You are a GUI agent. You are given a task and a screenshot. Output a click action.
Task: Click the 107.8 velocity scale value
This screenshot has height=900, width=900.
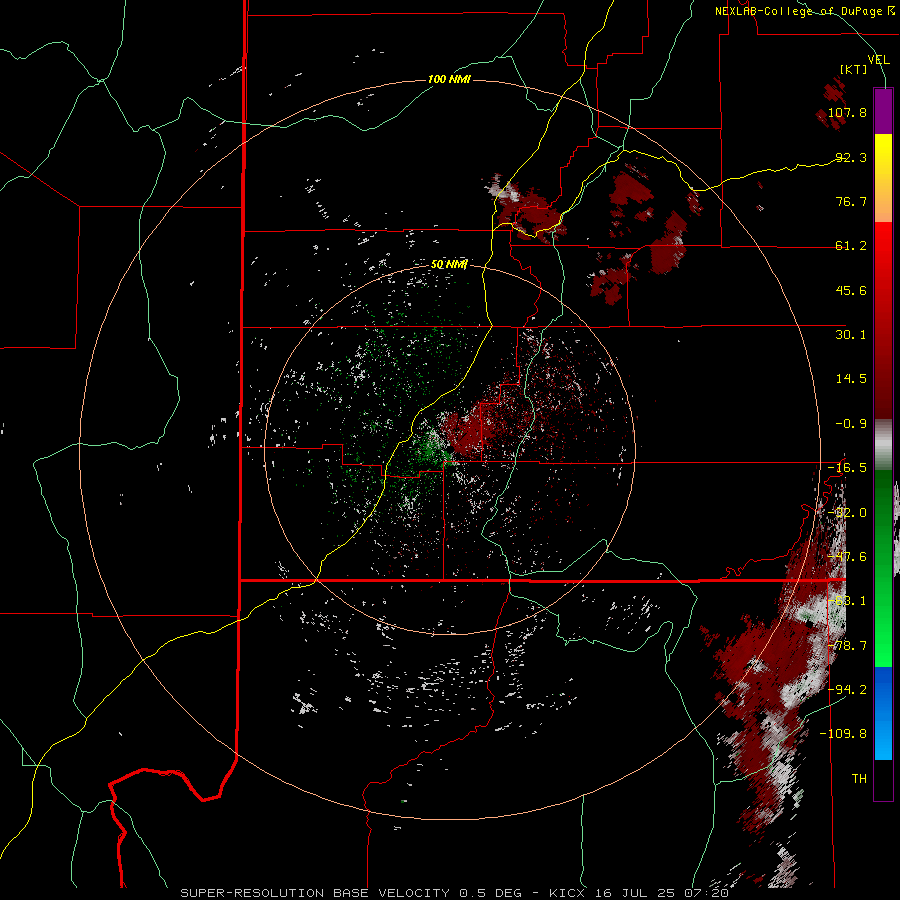pyautogui.click(x=847, y=112)
